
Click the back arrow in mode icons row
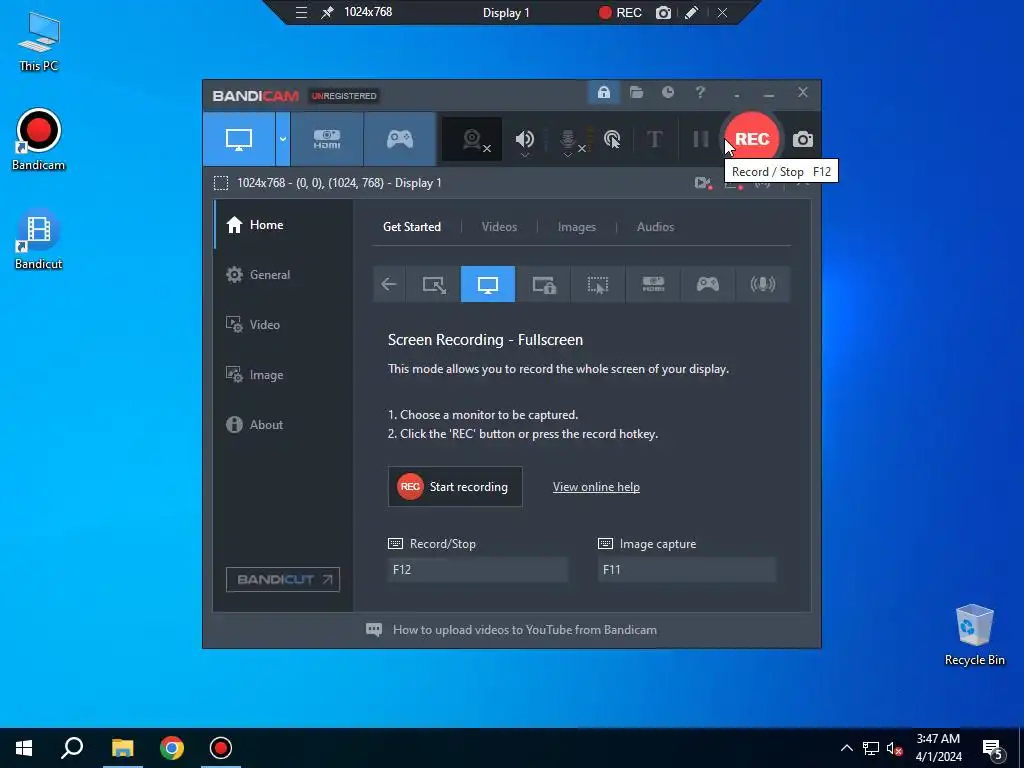(389, 284)
